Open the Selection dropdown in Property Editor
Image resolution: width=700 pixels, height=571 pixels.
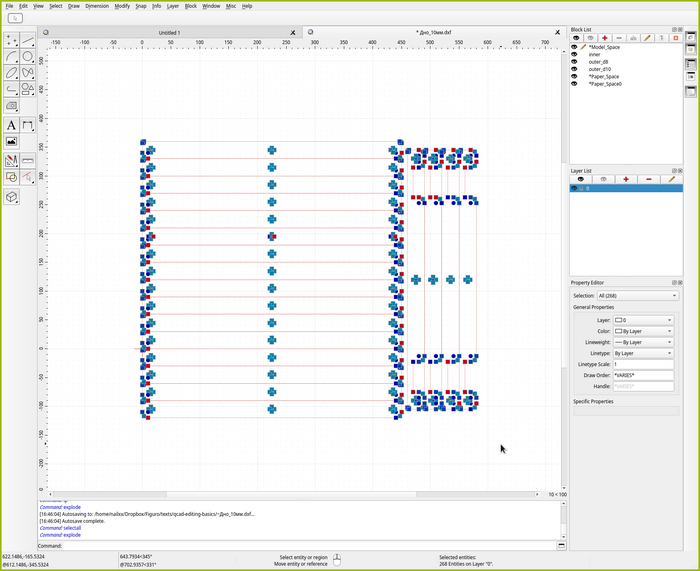pos(638,296)
